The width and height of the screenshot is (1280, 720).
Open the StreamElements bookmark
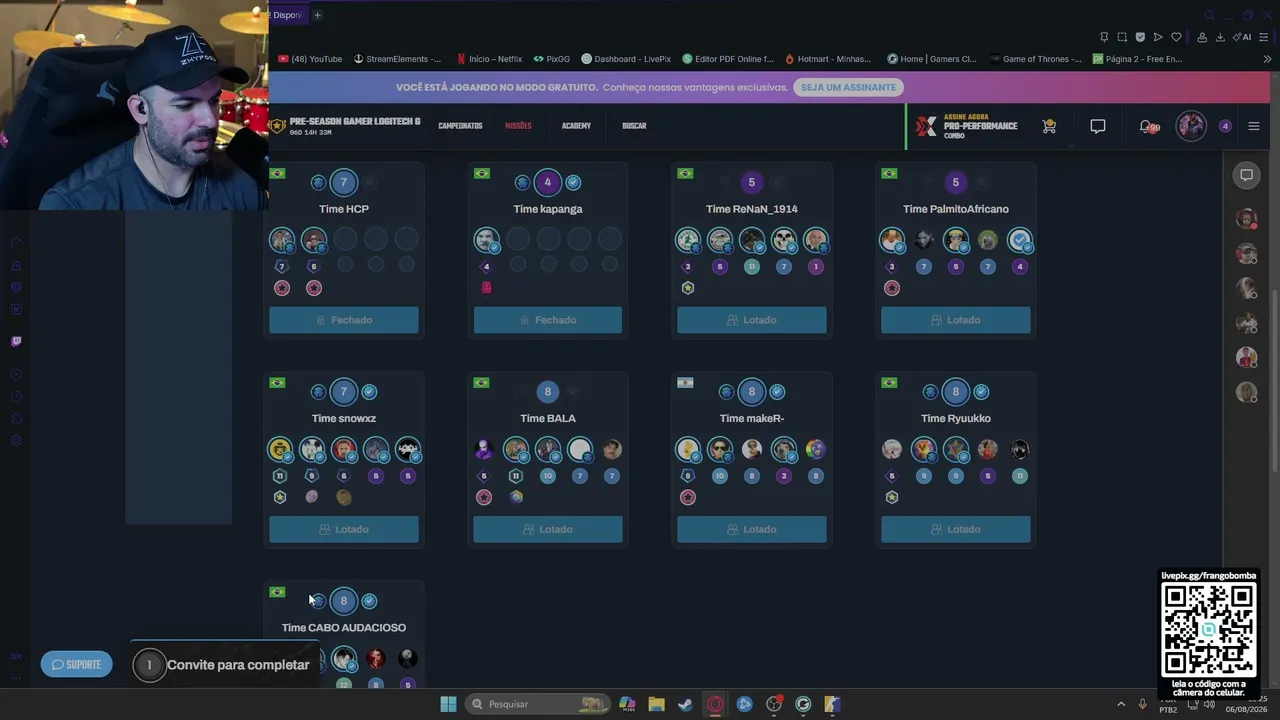(397, 59)
